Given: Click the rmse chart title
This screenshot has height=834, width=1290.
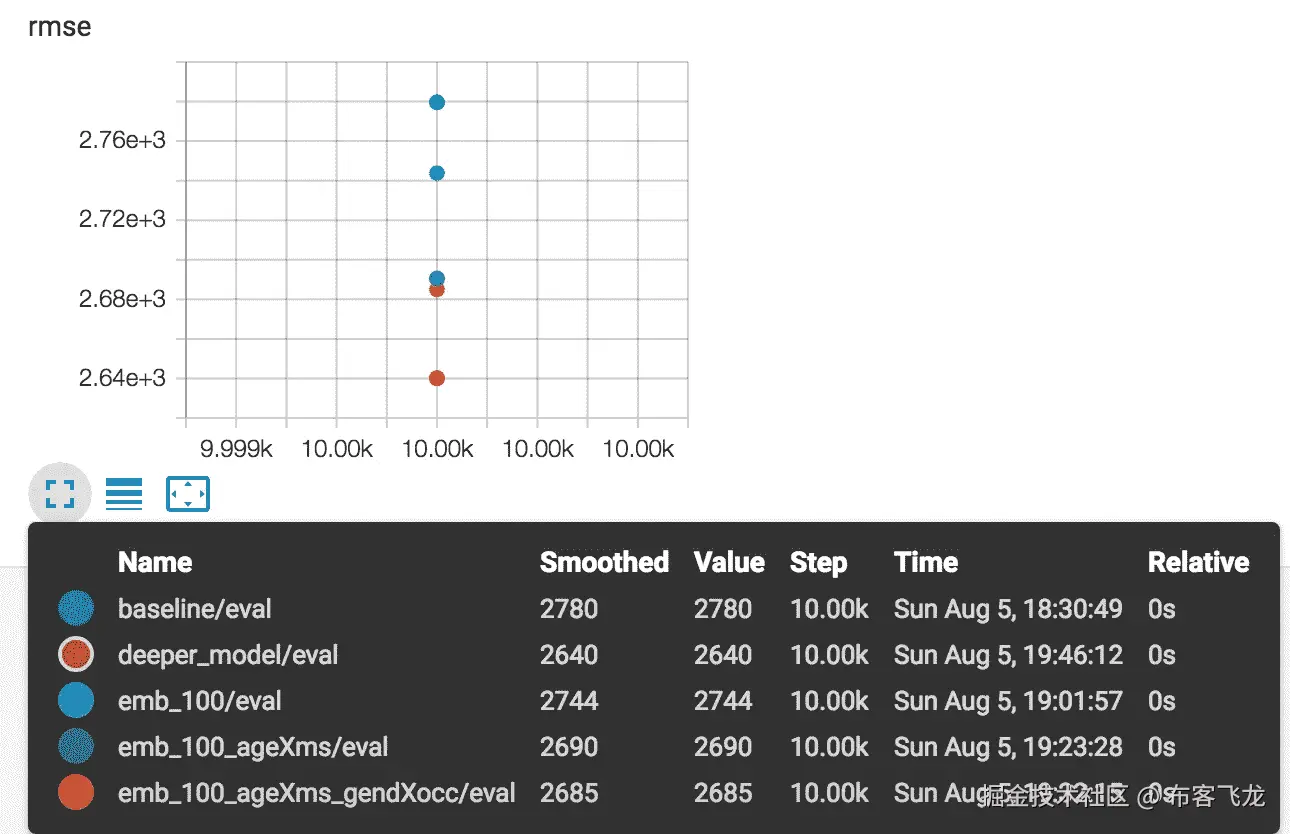Looking at the screenshot, I should click(x=60, y=26).
